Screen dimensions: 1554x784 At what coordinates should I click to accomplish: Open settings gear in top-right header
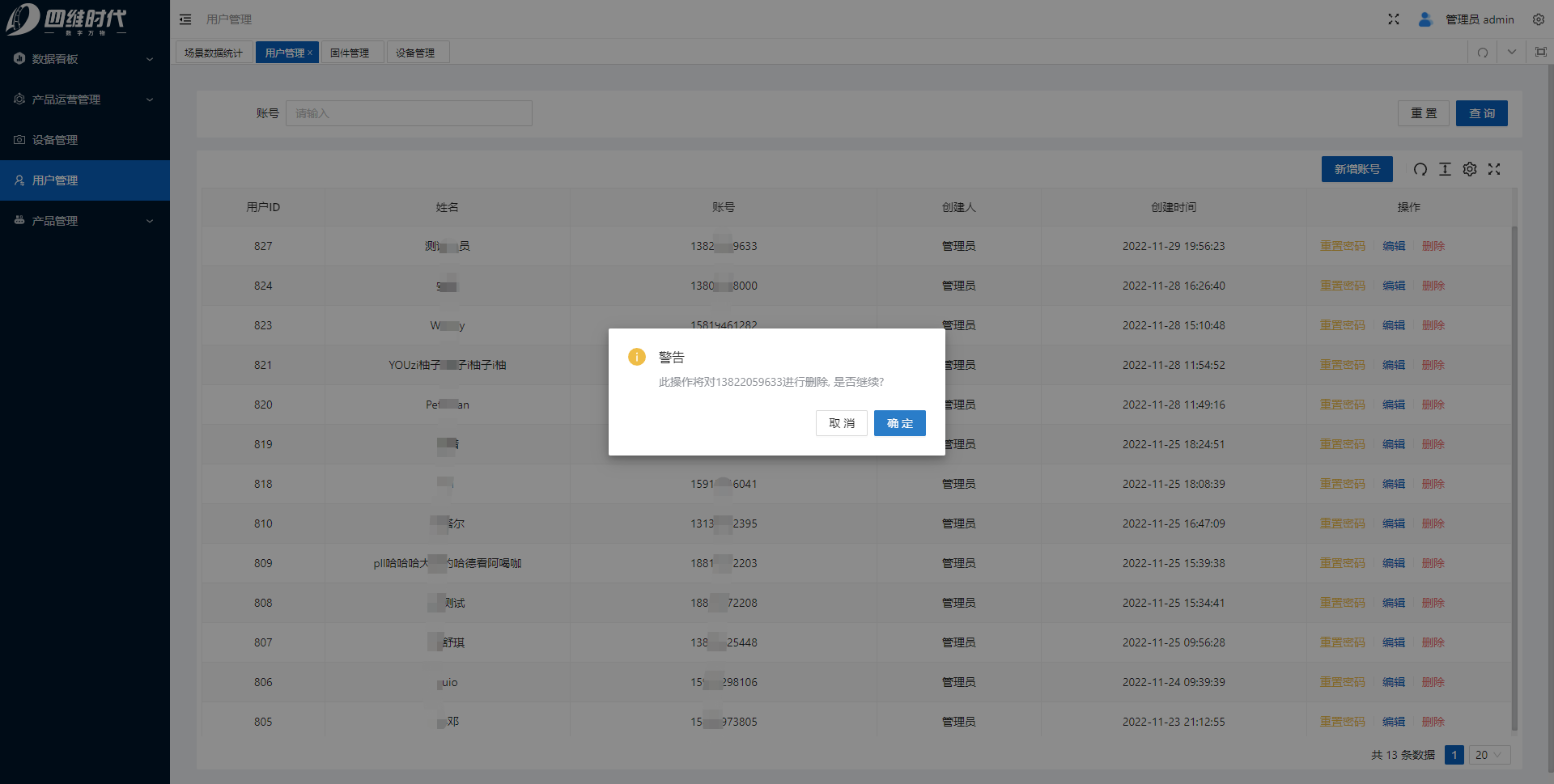point(1538,19)
